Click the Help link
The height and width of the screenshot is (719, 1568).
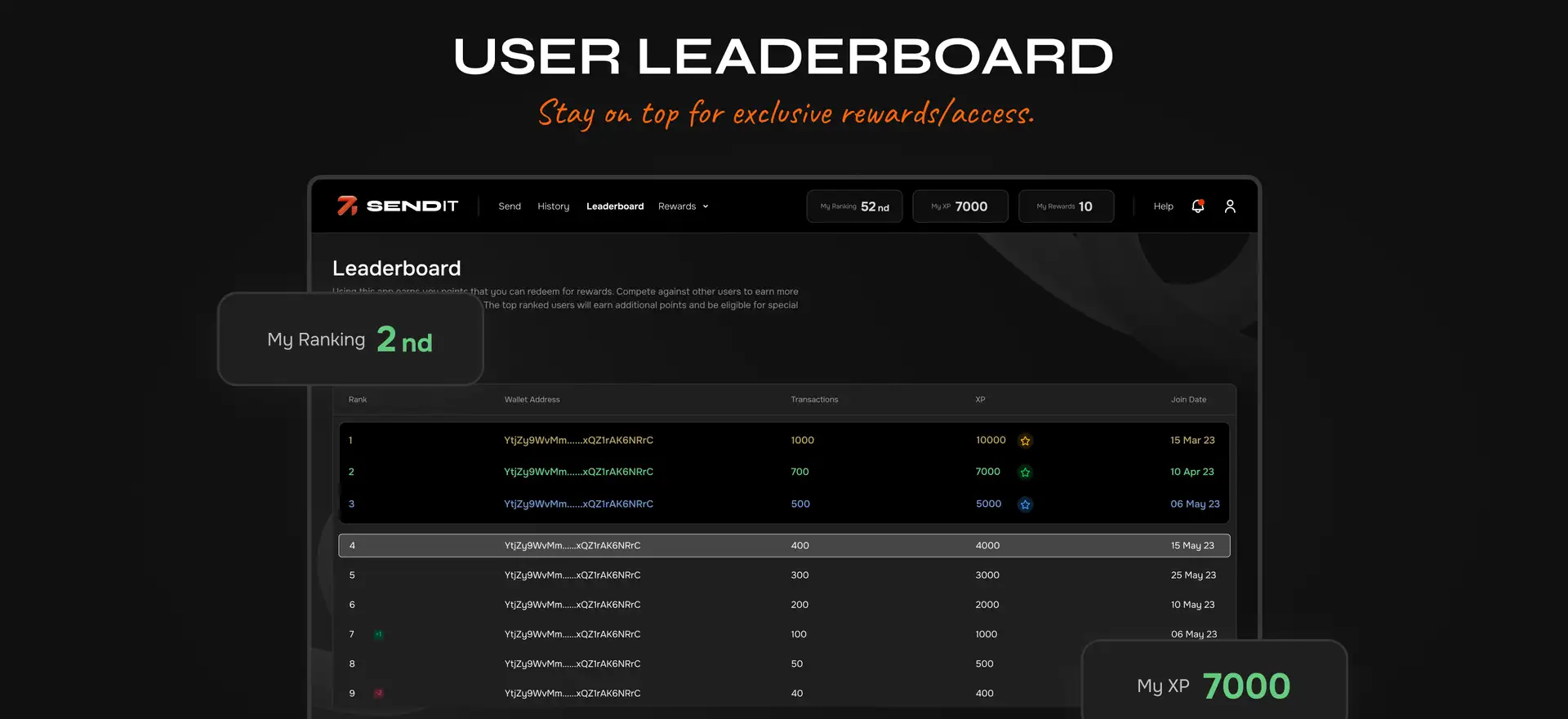pos(1163,206)
